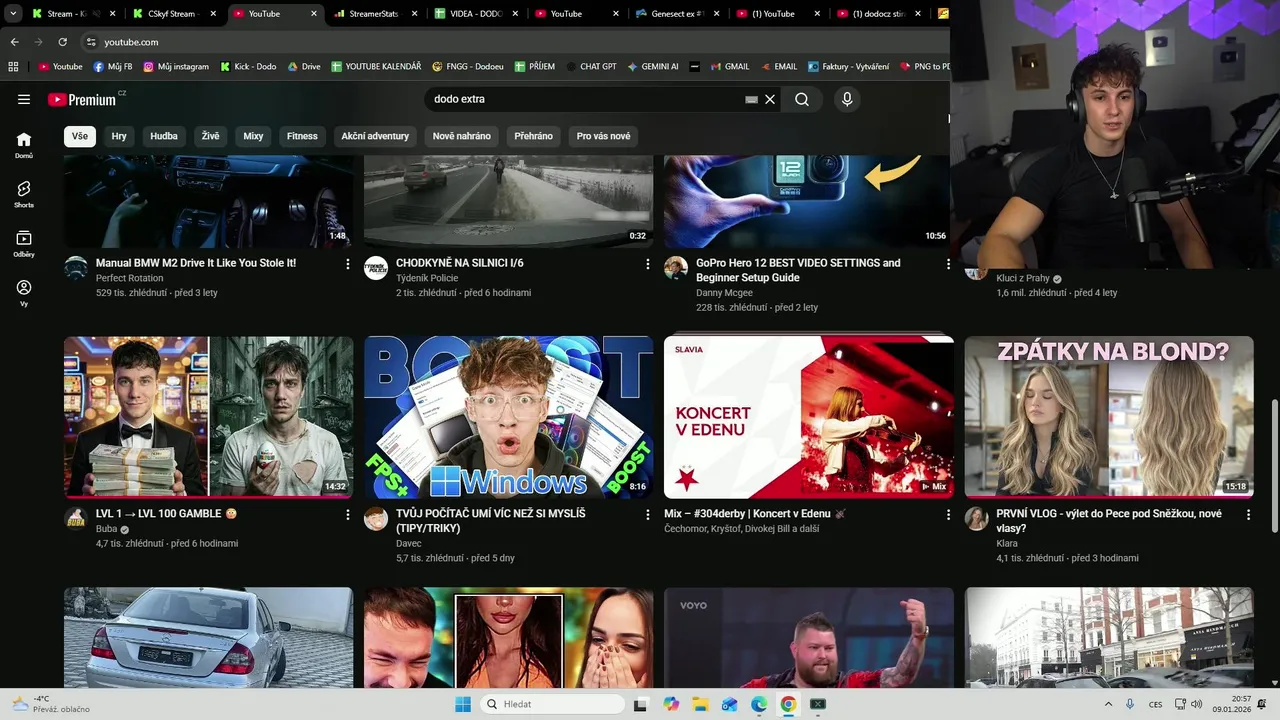Open the Buba channel avatar
1280x720 pixels.
coord(76,518)
